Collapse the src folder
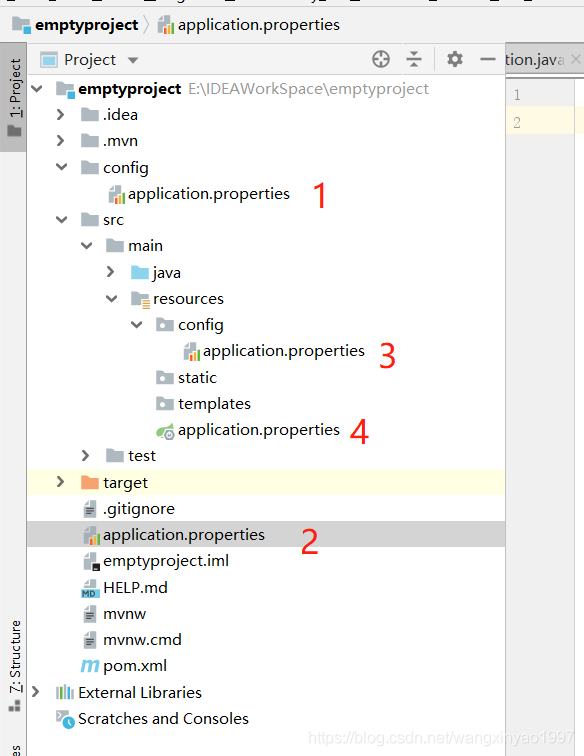This screenshot has width=584, height=756. pos(62,220)
